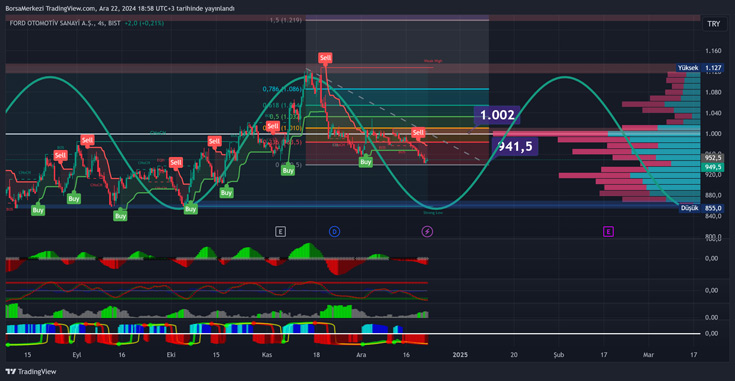
Task: Click the 920,0 price axis value
Action: pyautogui.click(x=713, y=175)
